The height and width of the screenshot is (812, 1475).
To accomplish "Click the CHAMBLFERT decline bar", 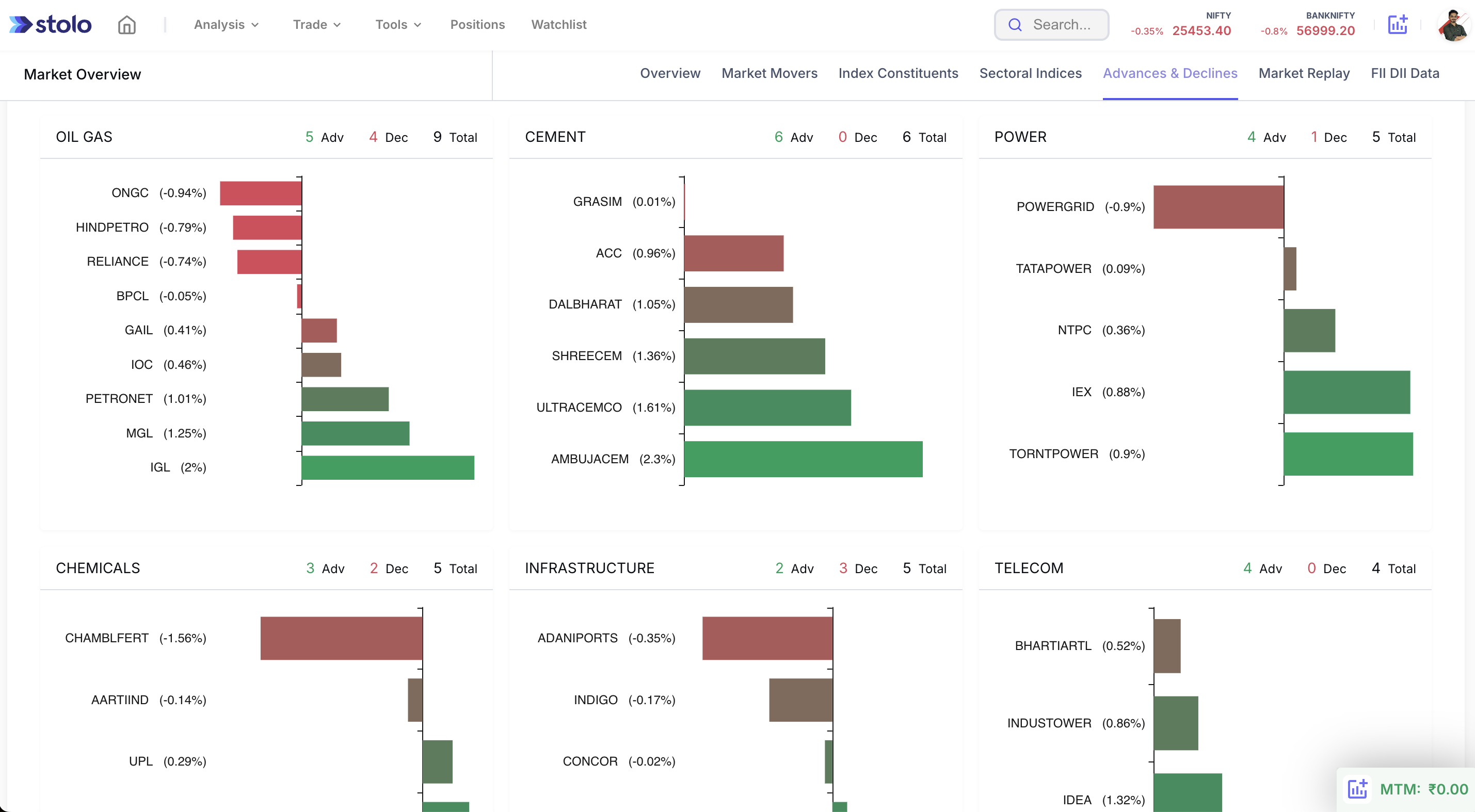I will pos(341,638).
